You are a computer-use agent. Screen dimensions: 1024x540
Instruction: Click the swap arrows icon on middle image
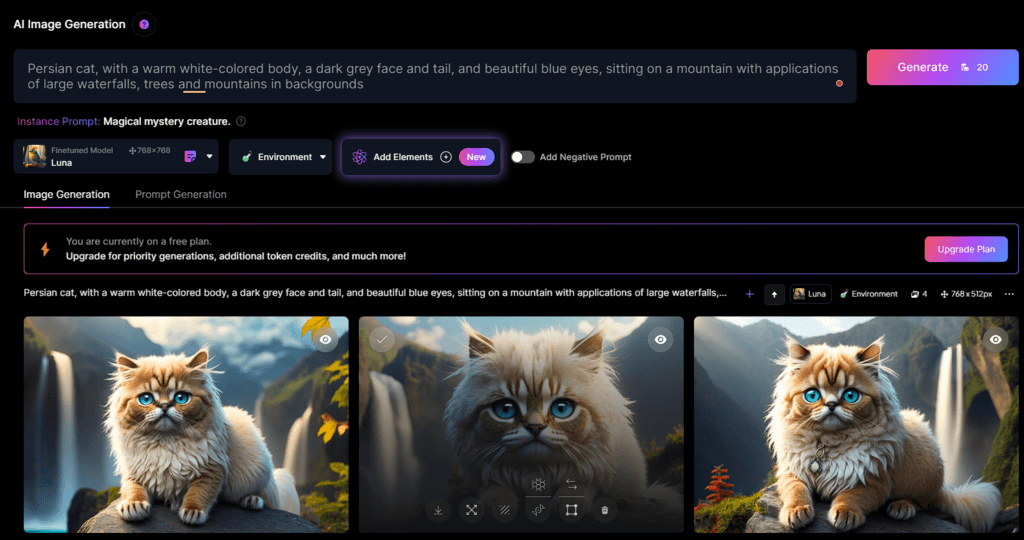coord(571,484)
